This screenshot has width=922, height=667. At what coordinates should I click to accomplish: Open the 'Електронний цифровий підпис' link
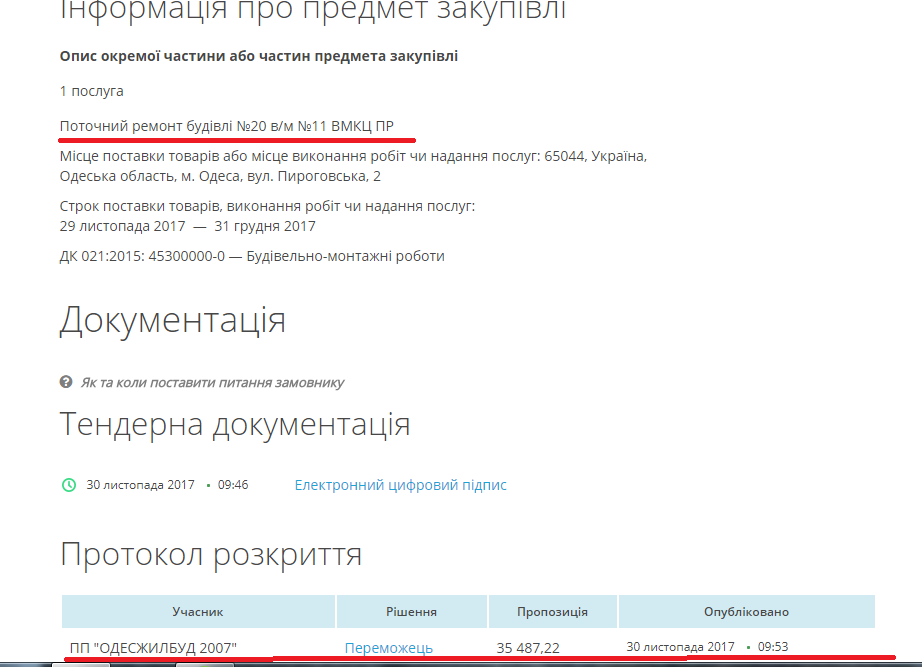[400, 485]
